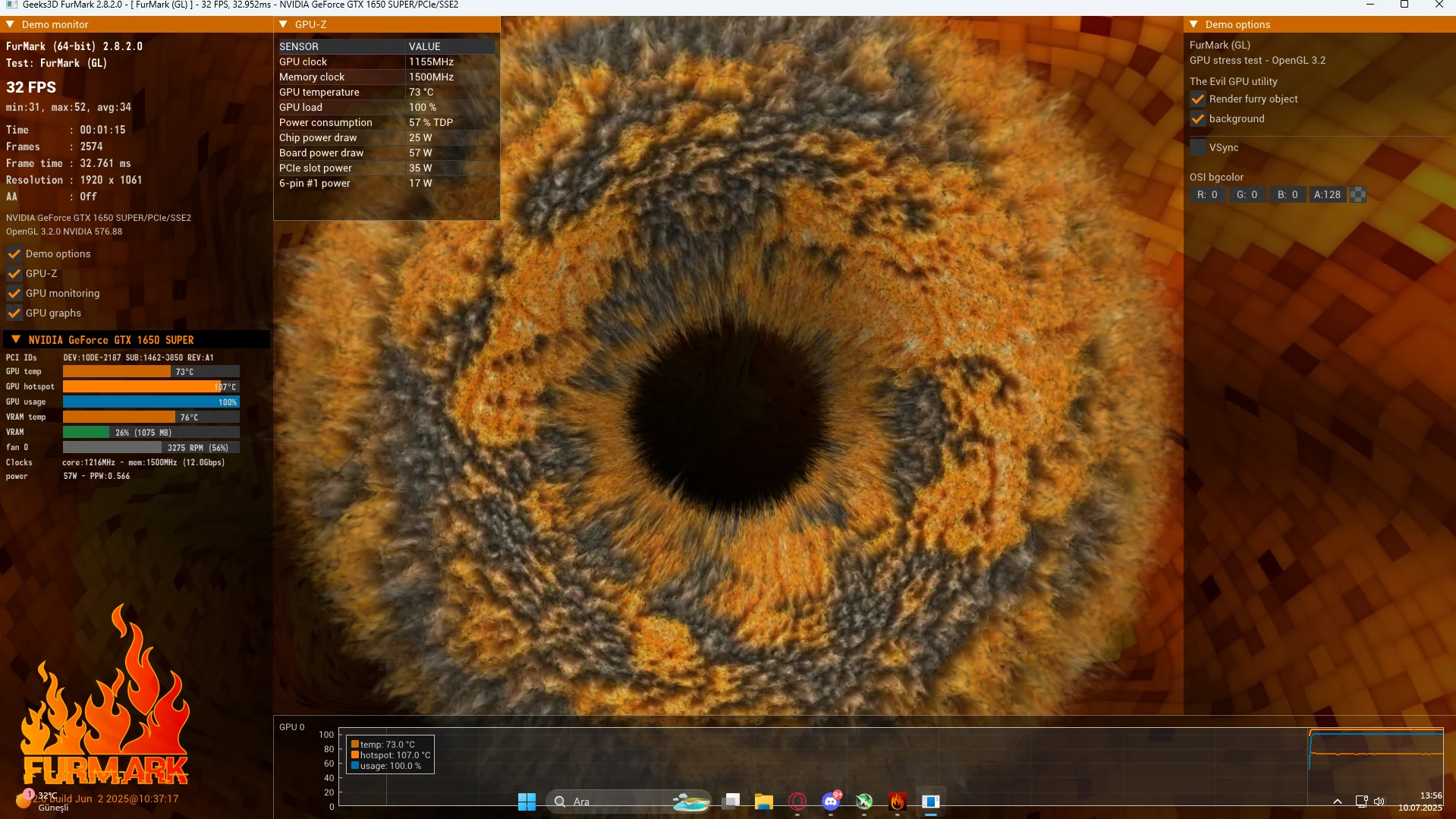Screen dimensions: 1456x819
Task: Open Opera GX browser from the taskbar
Action: [x=797, y=802]
